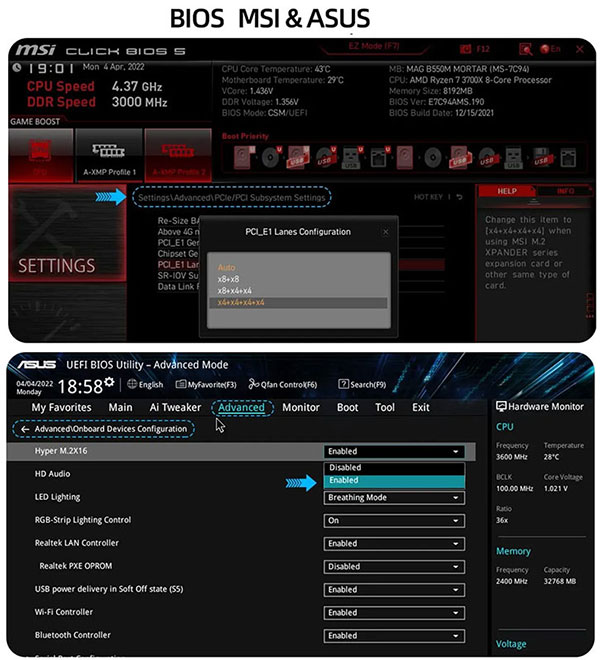The width and height of the screenshot is (600, 660).
Task: Click the Memory heading in Hardware Monitor
Action: click(513, 551)
